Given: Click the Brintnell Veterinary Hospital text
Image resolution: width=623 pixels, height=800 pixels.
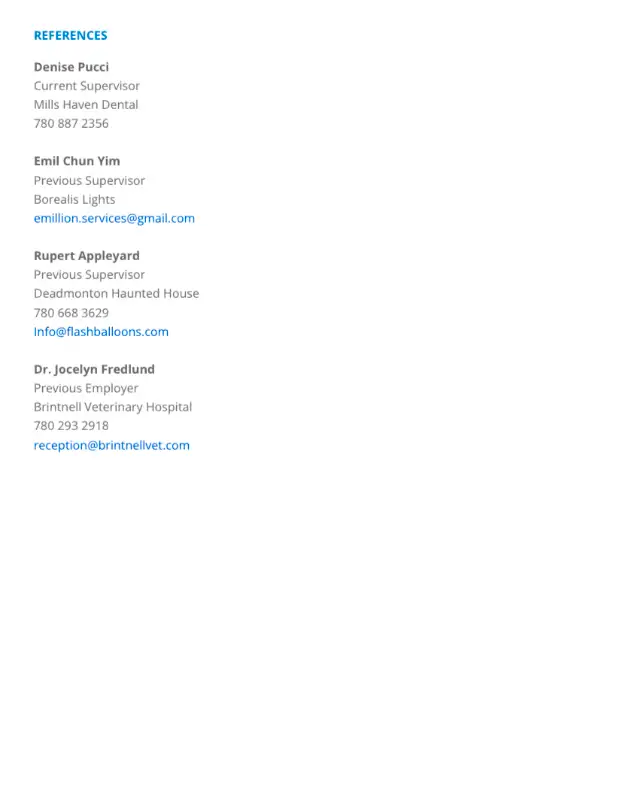Looking at the screenshot, I should tap(113, 407).
